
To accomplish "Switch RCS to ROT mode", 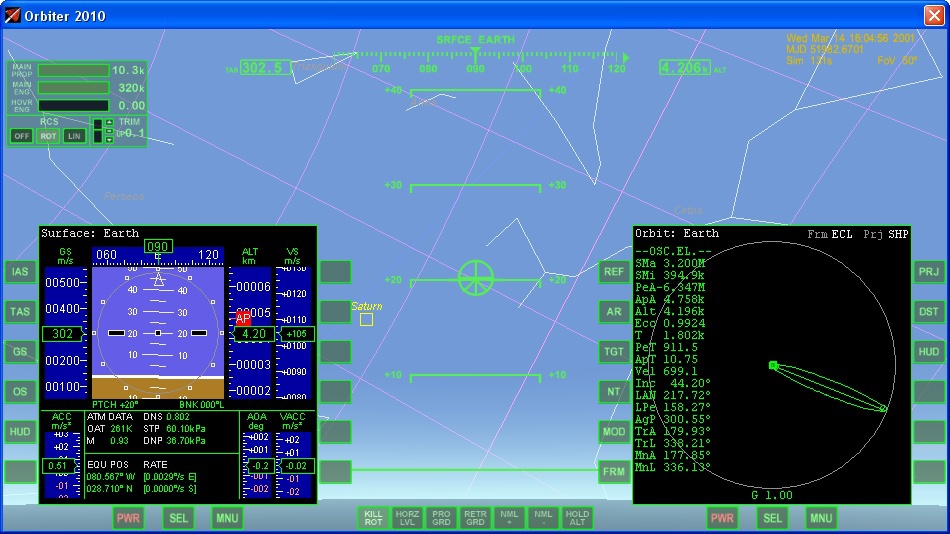I will point(48,136).
